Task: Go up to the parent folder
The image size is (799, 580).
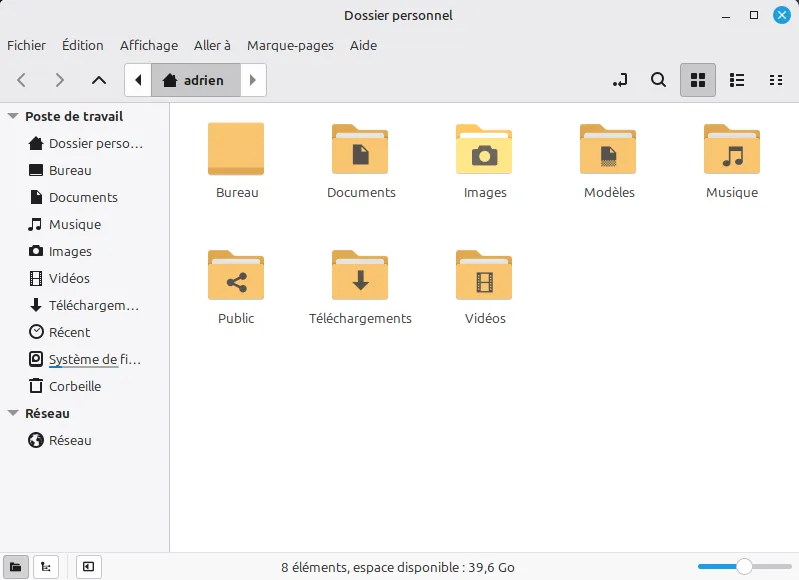Action: pyautogui.click(x=98, y=80)
